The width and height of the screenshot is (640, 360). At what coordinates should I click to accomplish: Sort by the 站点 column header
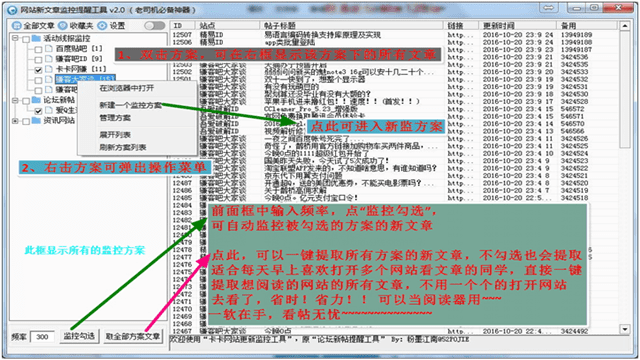click(227, 26)
